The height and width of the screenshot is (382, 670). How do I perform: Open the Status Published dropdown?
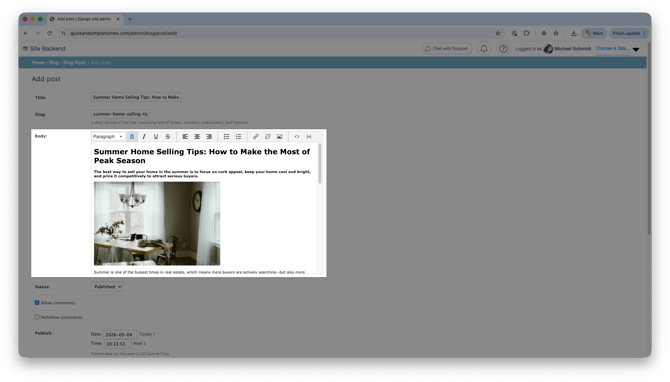tap(107, 287)
